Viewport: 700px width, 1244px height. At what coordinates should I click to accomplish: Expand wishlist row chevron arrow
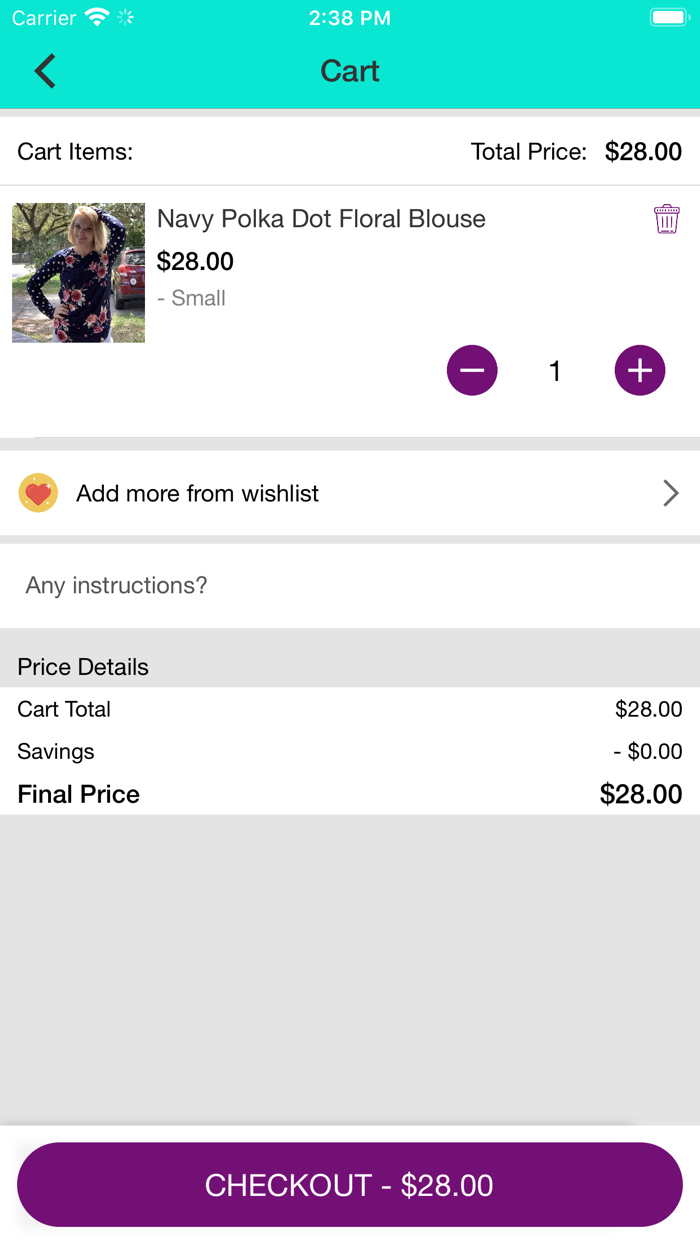pyautogui.click(x=671, y=493)
